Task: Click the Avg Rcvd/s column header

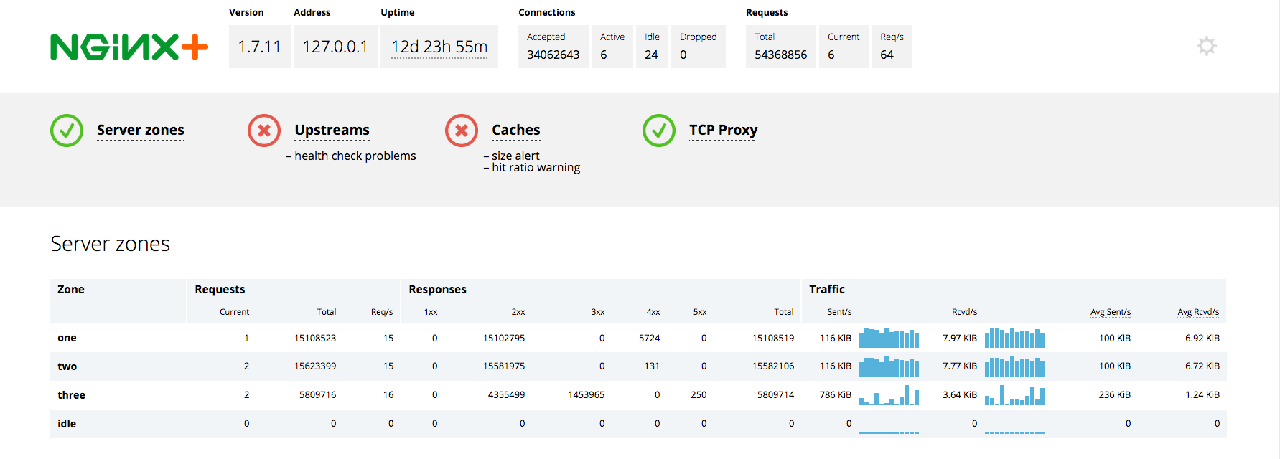Action: point(1198,312)
